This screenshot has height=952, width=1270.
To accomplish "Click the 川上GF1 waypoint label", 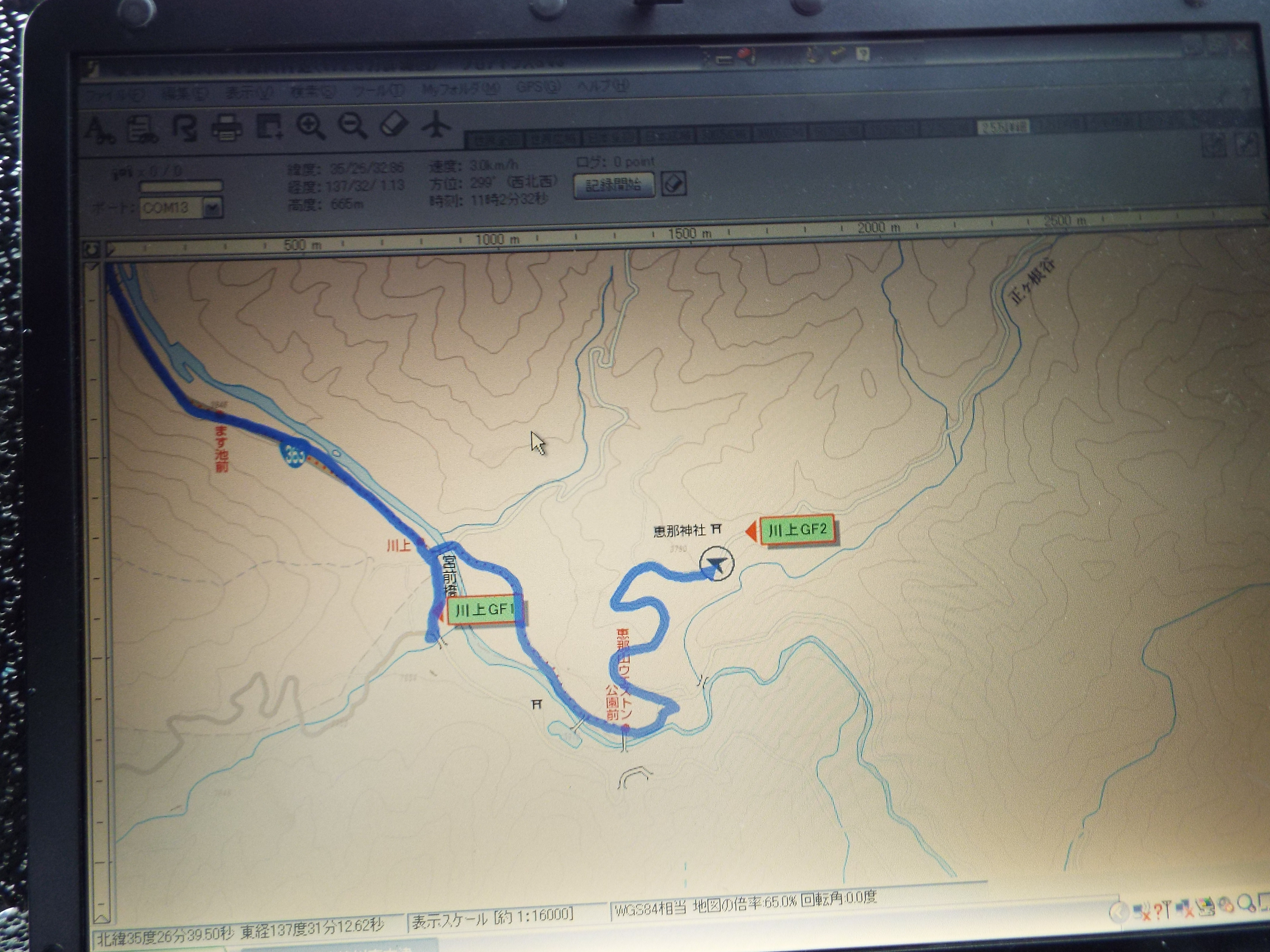I will click(485, 610).
